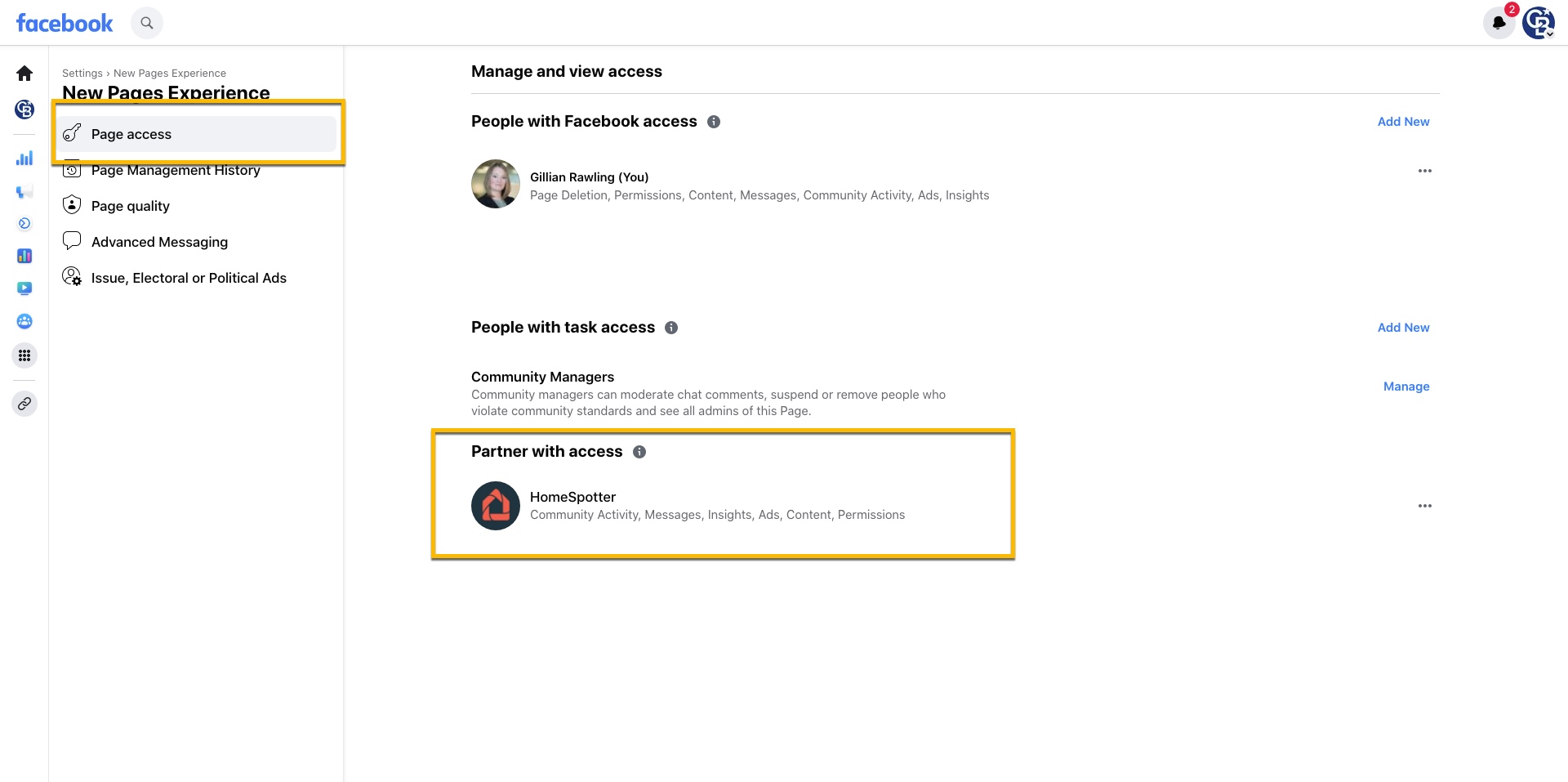The height and width of the screenshot is (782, 1568).
Task: Click the bar chart Insights icon
Action: [24, 159]
